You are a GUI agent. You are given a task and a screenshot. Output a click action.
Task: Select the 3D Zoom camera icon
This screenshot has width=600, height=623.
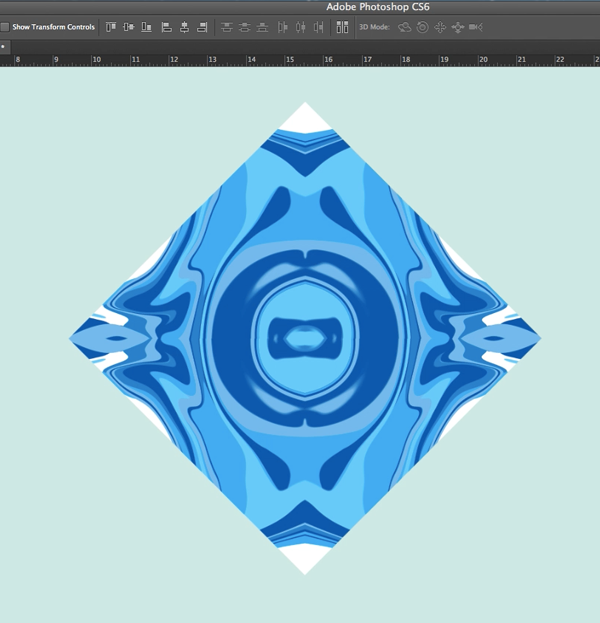(475, 27)
